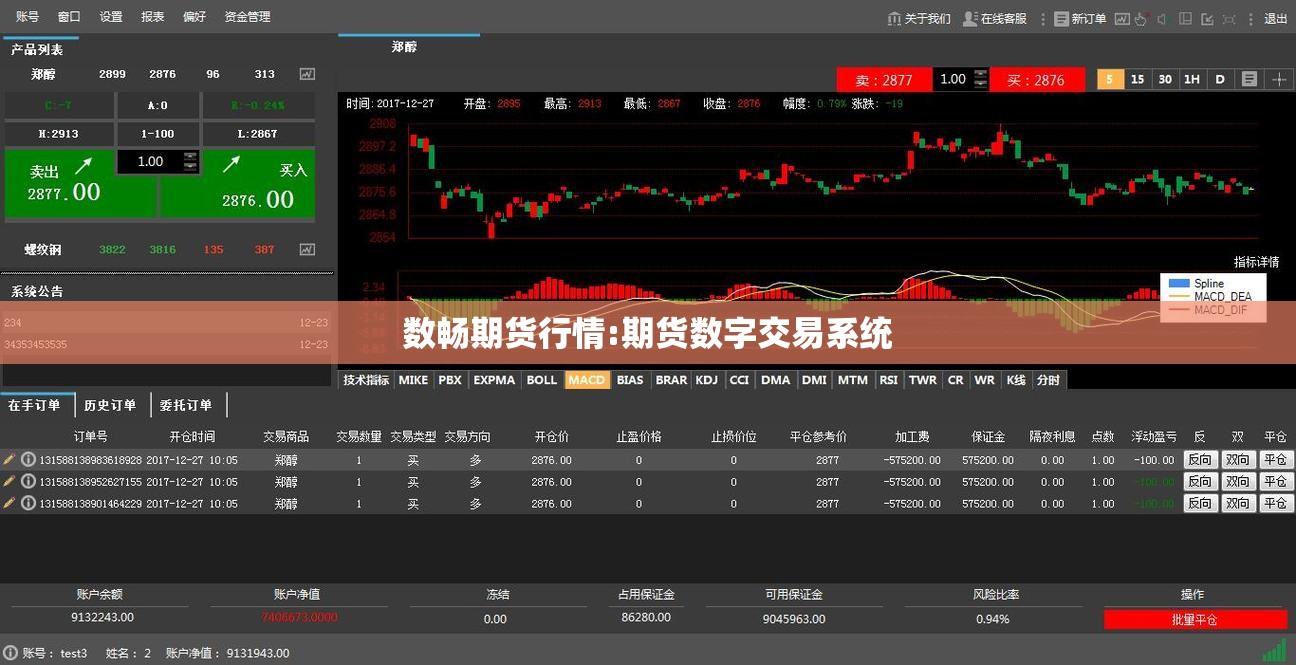The image size is (1296, 665).
Task: Open the chart icon in the 郑醇 product row
Action: tap(307, 74)
